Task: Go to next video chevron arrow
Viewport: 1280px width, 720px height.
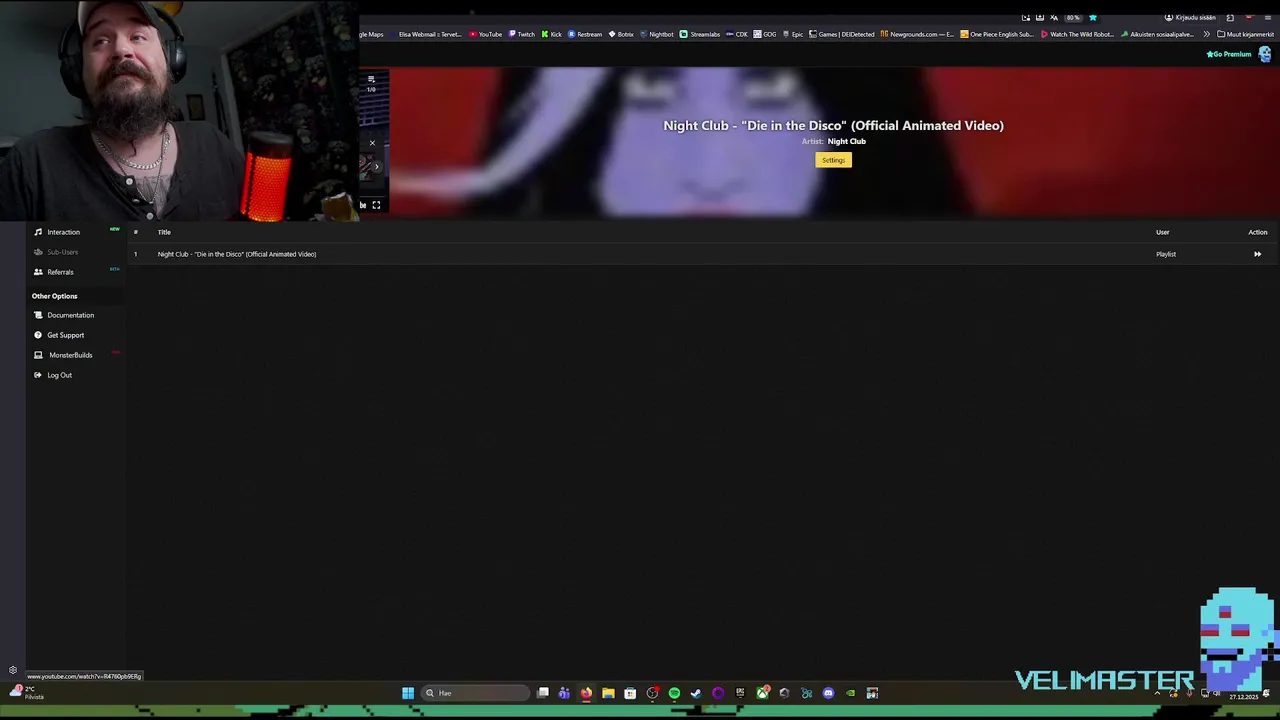Action: (x=377, y=167)
